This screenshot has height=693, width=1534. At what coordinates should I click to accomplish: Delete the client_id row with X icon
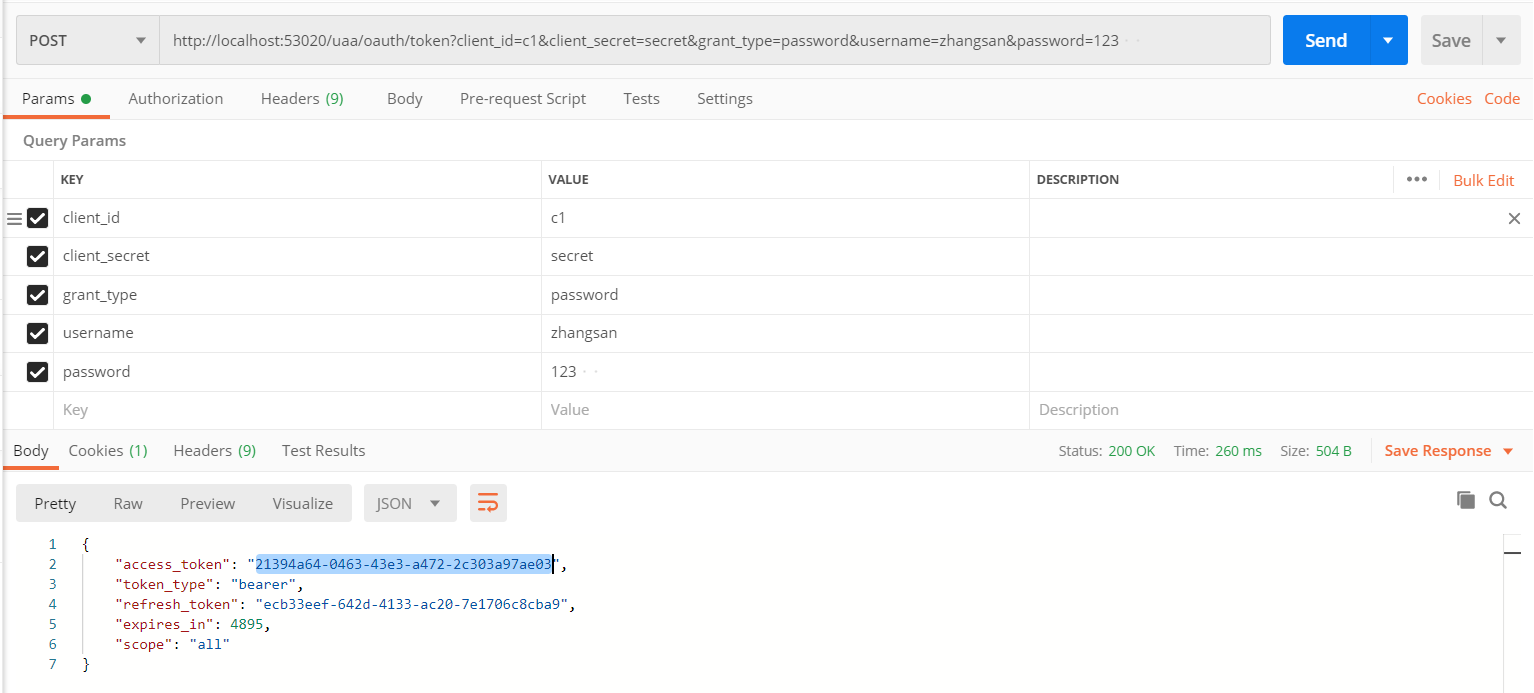pos(1514,218)
